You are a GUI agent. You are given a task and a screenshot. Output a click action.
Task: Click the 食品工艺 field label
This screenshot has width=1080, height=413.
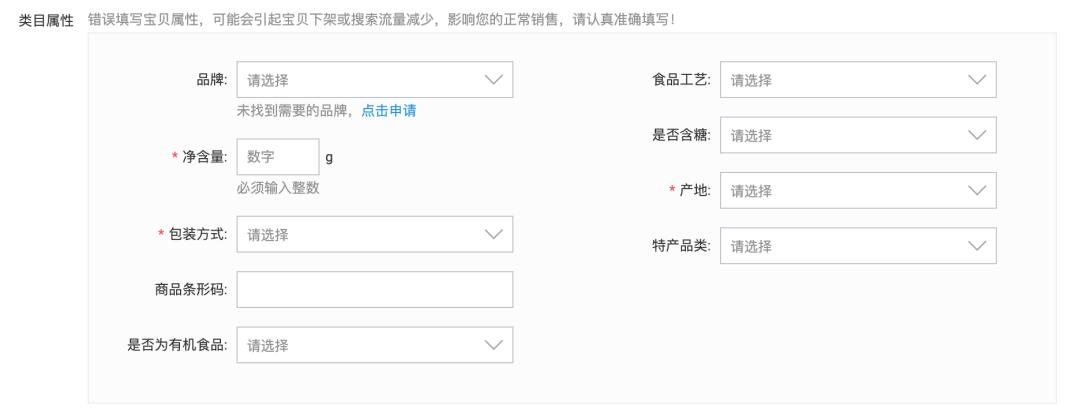click(x=681, y=80)
